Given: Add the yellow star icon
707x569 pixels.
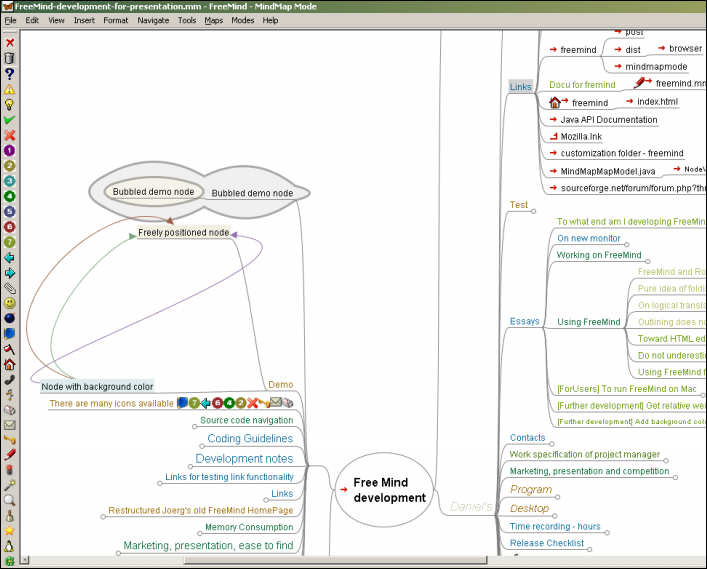Looking at the screenshot, I should [9, 531].
